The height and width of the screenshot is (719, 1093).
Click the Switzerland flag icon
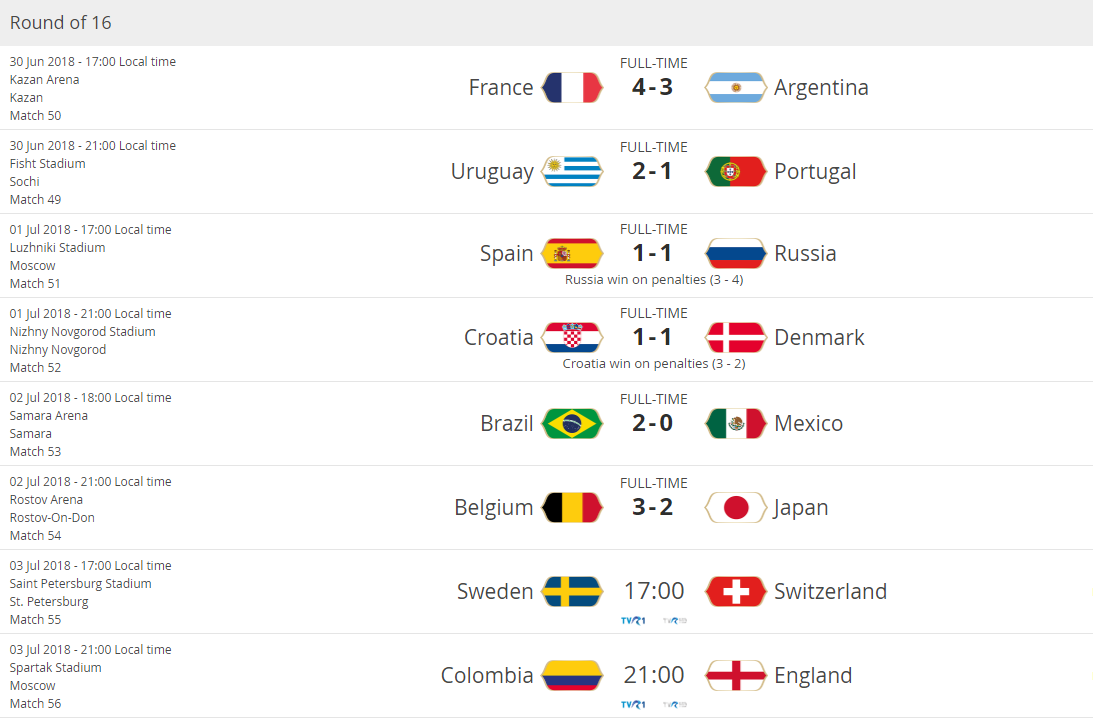coord(736,592)
